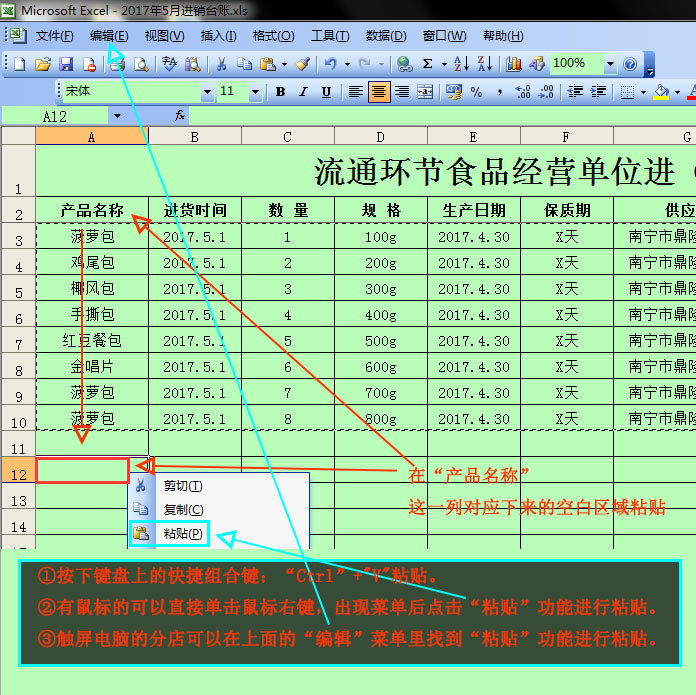The image size is (696, 695).
Task: Click the Cut scissors toolbar icon
Action: 220,64
